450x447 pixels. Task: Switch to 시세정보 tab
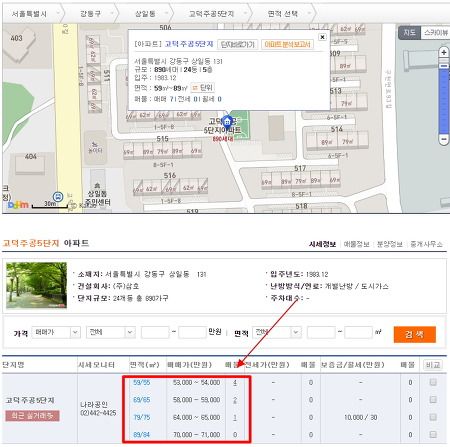[x=322, y=244]
